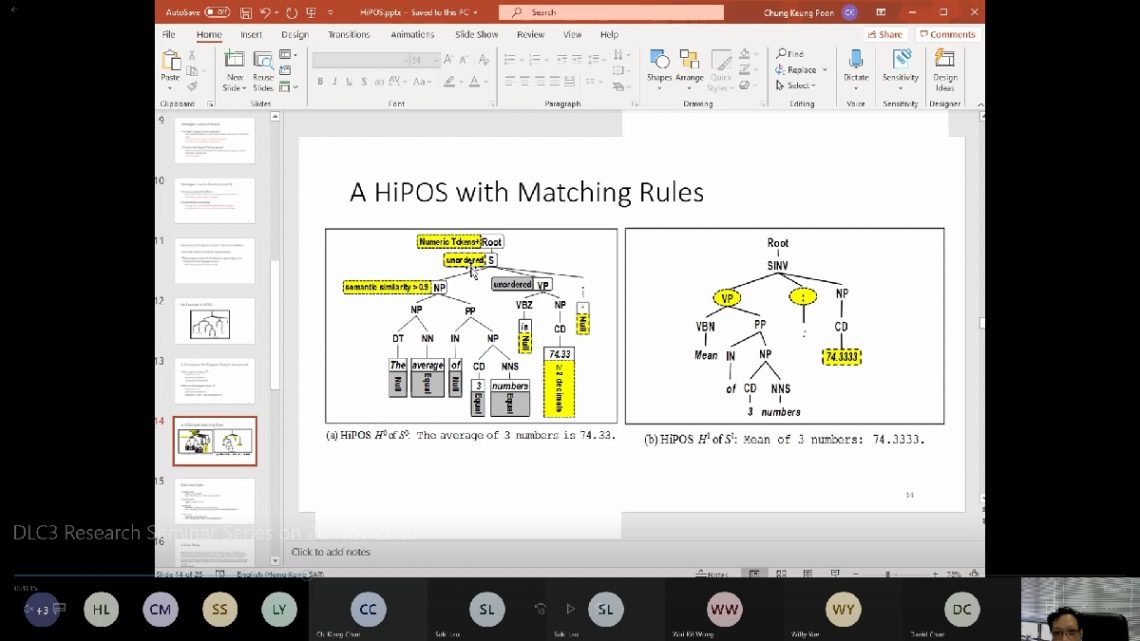Start Dictate from the Voice group
The image size is (1140, 641).
tap(856, 66)
